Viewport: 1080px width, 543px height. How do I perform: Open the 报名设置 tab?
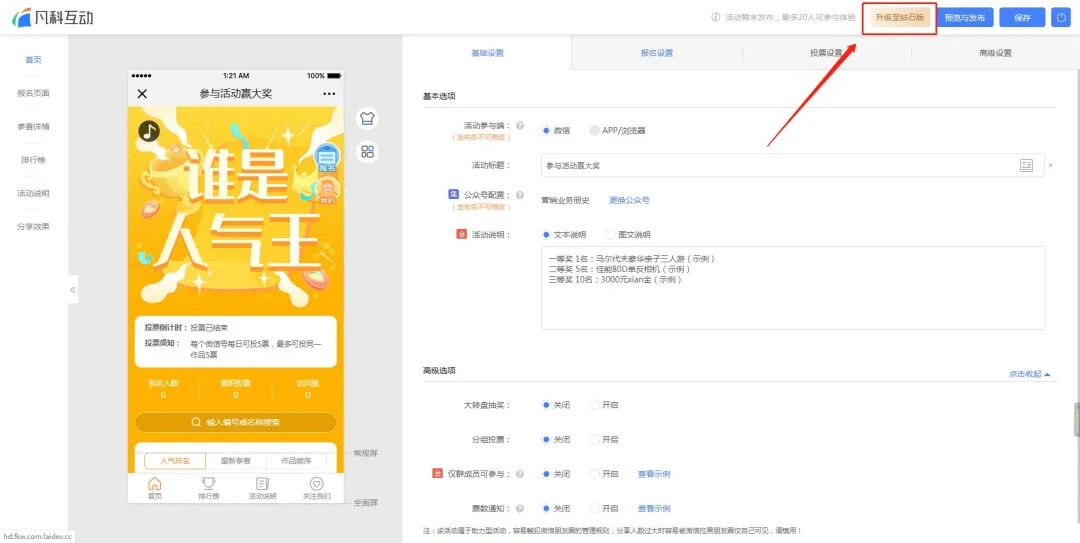click(656, 52)
